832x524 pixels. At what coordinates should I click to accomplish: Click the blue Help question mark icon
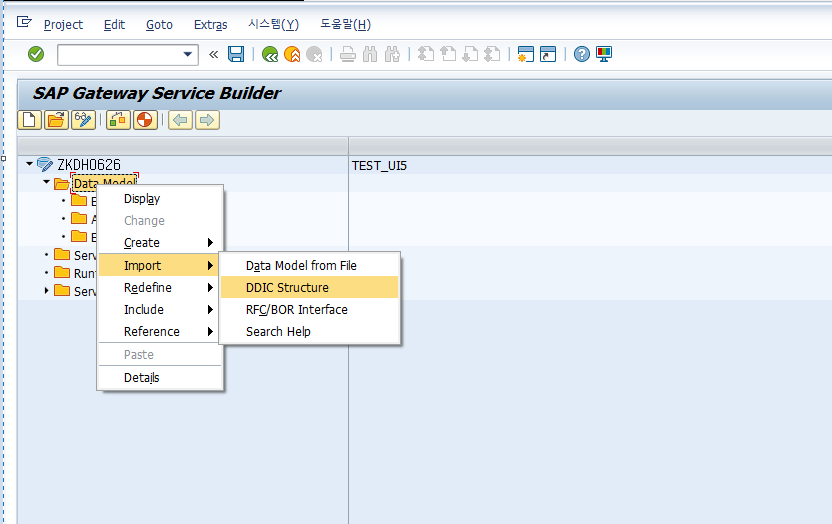pos(582,54)
